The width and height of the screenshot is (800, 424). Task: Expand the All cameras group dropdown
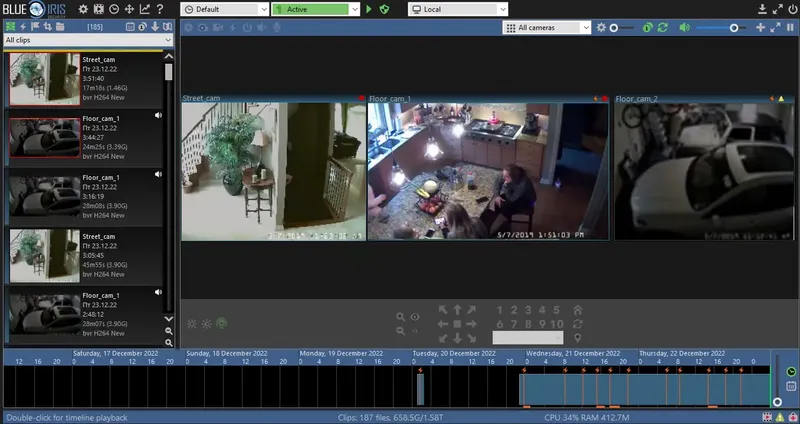546,28
